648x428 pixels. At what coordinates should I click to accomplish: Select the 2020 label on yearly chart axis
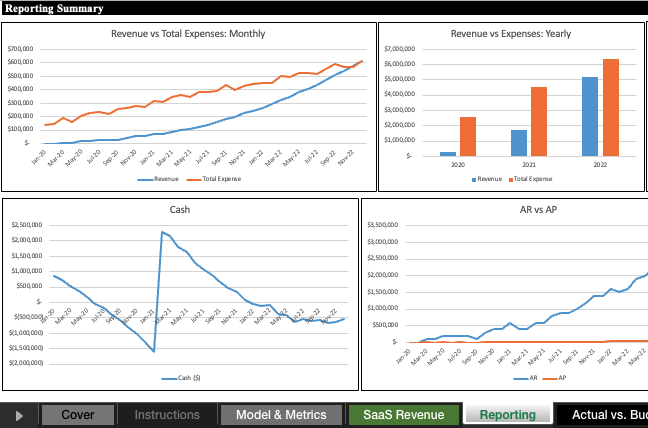click(458, 165)
